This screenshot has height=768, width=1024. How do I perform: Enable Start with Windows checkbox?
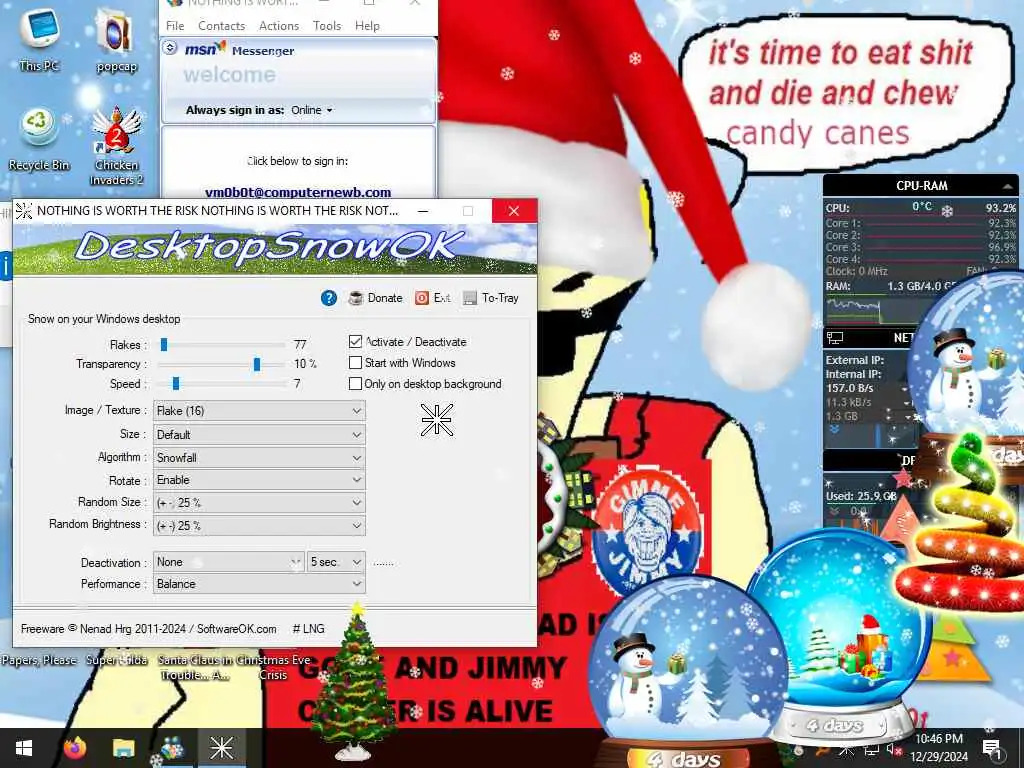[x=355, y=362]
